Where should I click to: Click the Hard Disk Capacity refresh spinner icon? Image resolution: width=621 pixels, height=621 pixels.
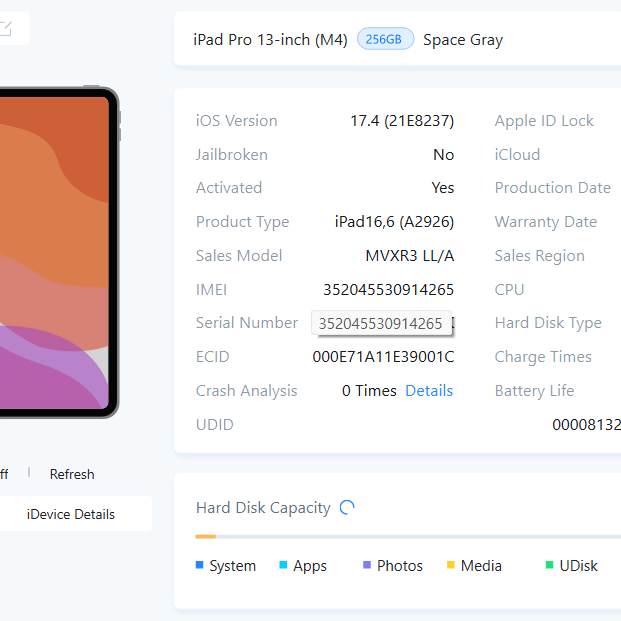tap(347, 507)
